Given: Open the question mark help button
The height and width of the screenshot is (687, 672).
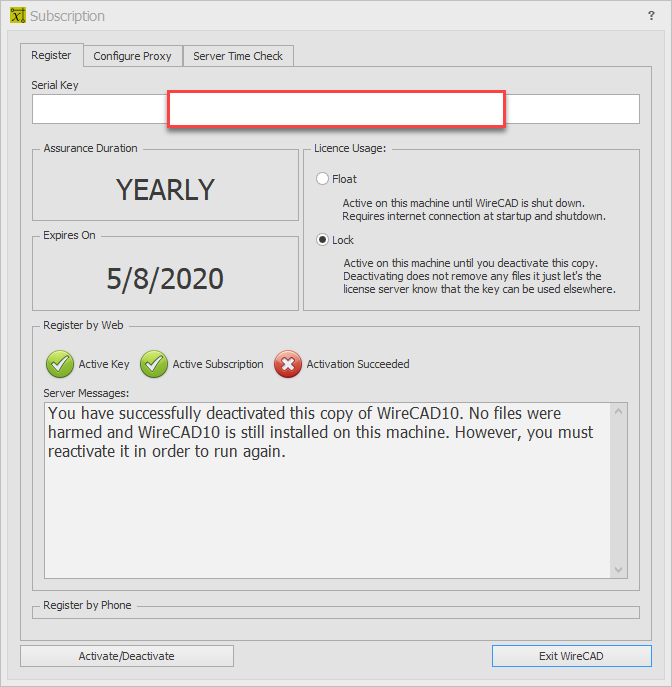Looking at the screenshot, I should pyautogui.click(x=651, y=16).
